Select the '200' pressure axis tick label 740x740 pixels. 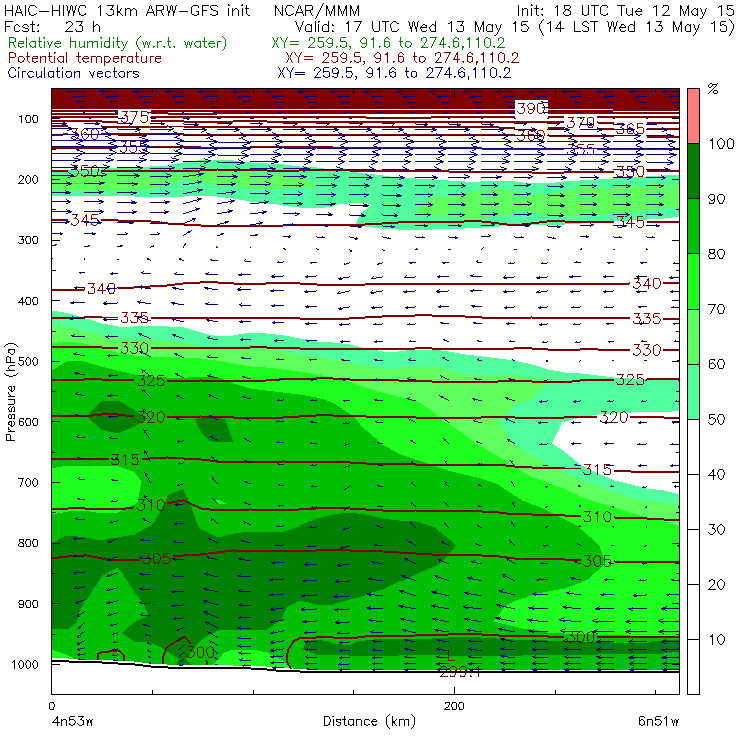pyautogui.click(x=28, y=179)
